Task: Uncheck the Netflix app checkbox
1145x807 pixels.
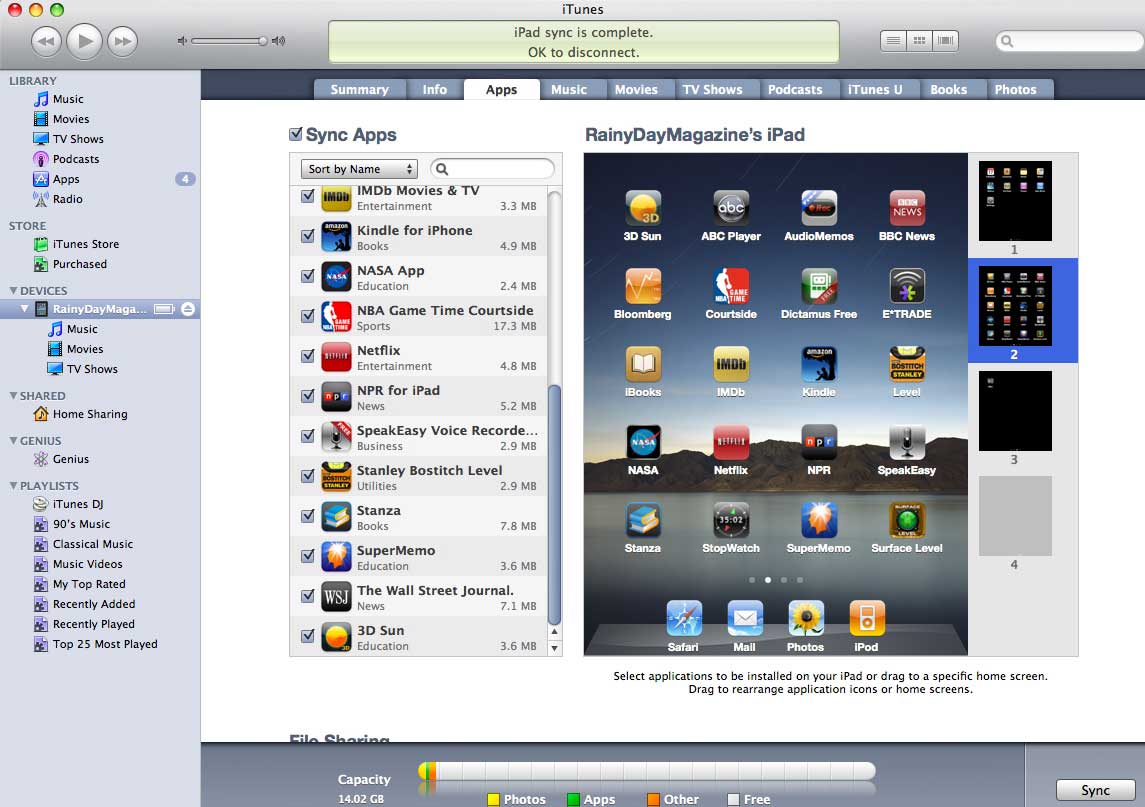Action: click(x=308, y=356)
